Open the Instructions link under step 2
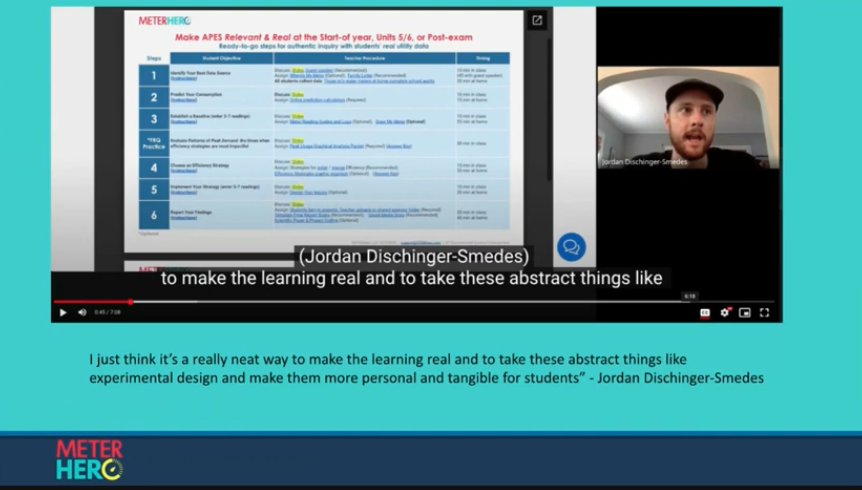 tap(184, 100)
